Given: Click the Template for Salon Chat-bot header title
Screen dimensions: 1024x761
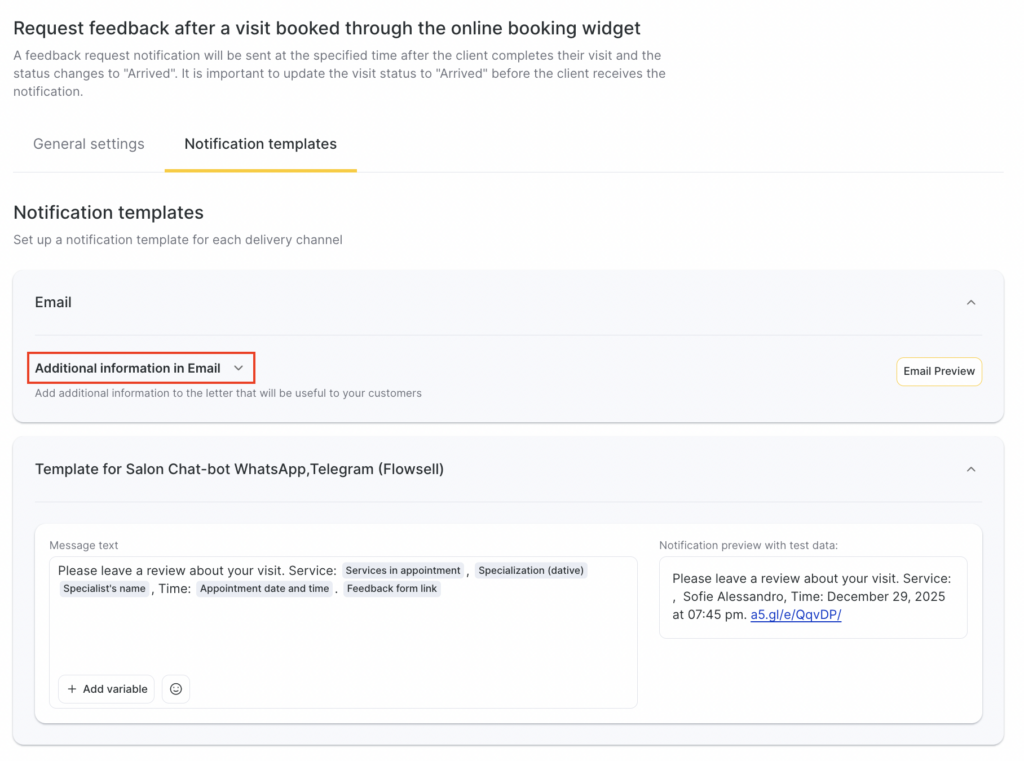Looking at the screenshot, I should [239, 469].
